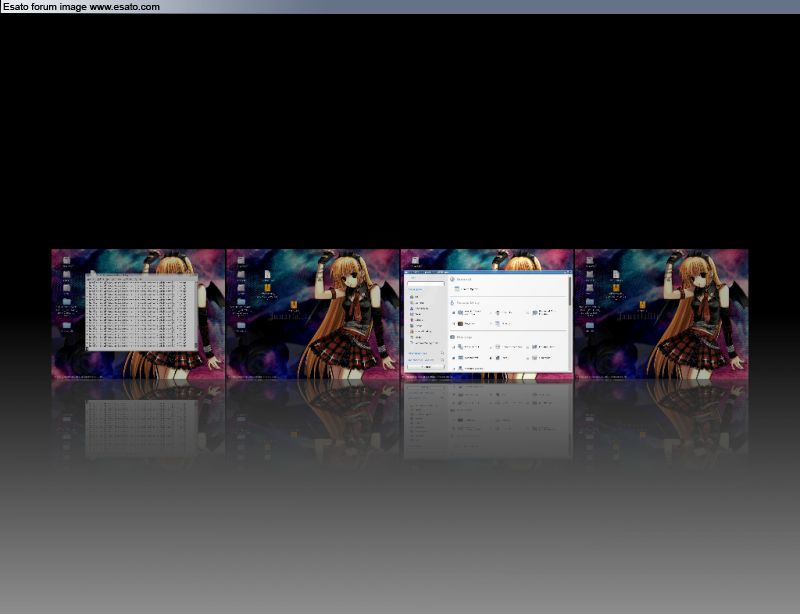Click the search field in the control center sidebar
The width and height of the screenshot is (800, 614).
425,285
